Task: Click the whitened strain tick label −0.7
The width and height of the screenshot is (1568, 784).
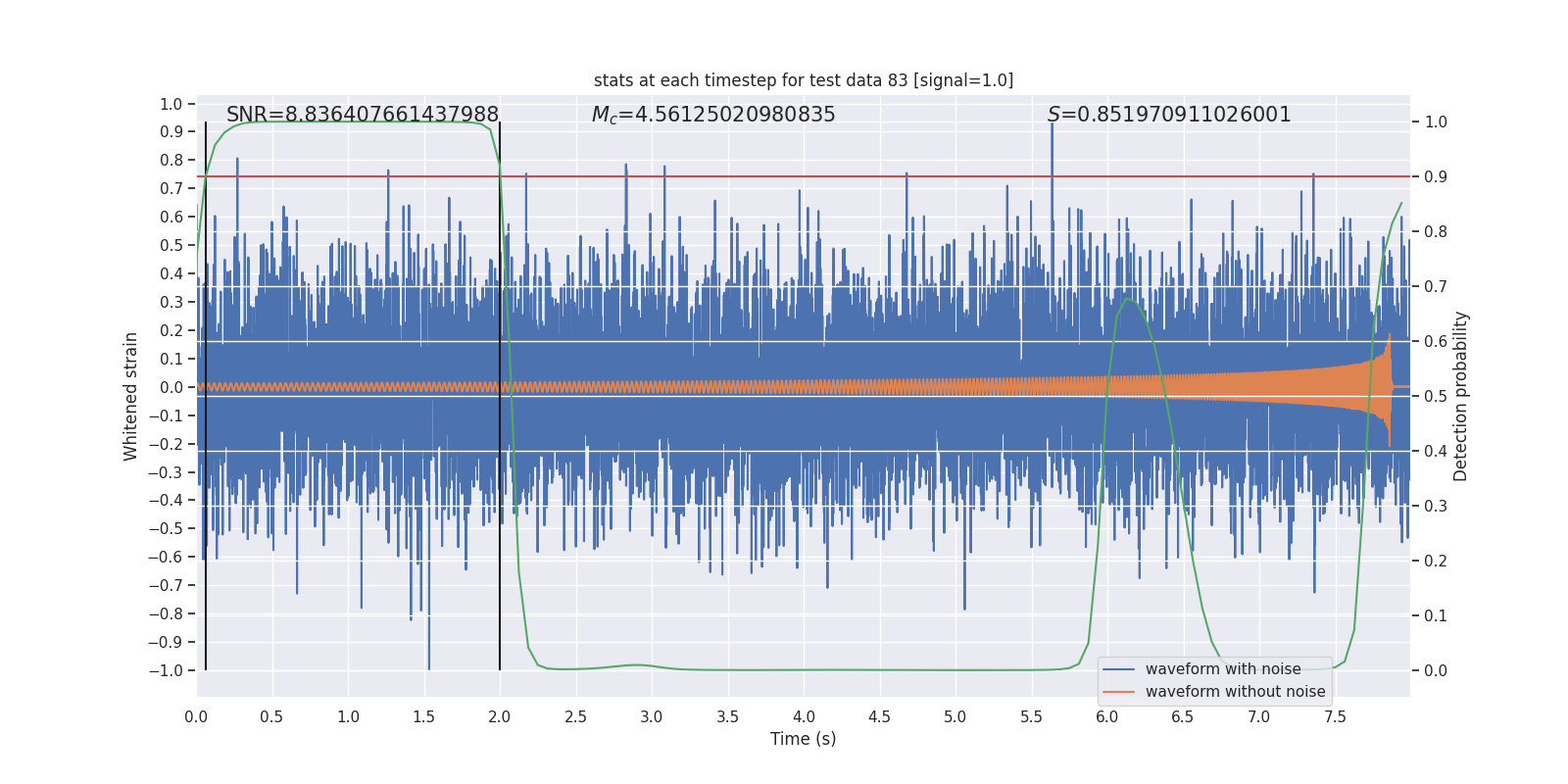Action: (x=166, y=585)
